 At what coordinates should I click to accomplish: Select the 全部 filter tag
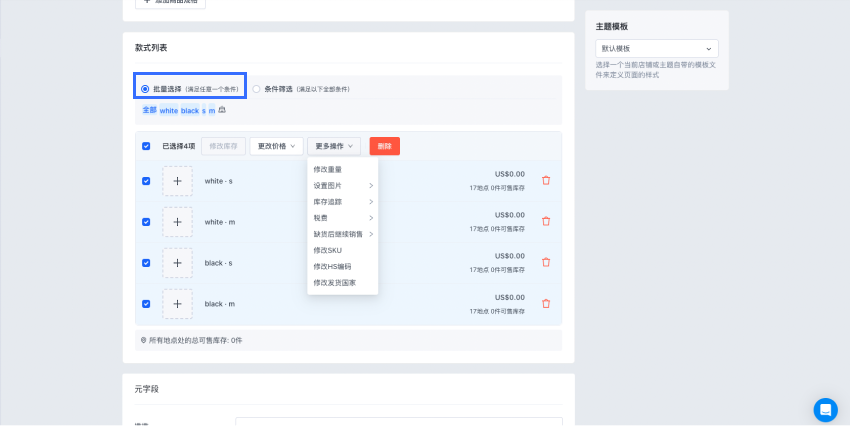click(x=150, y=110)
